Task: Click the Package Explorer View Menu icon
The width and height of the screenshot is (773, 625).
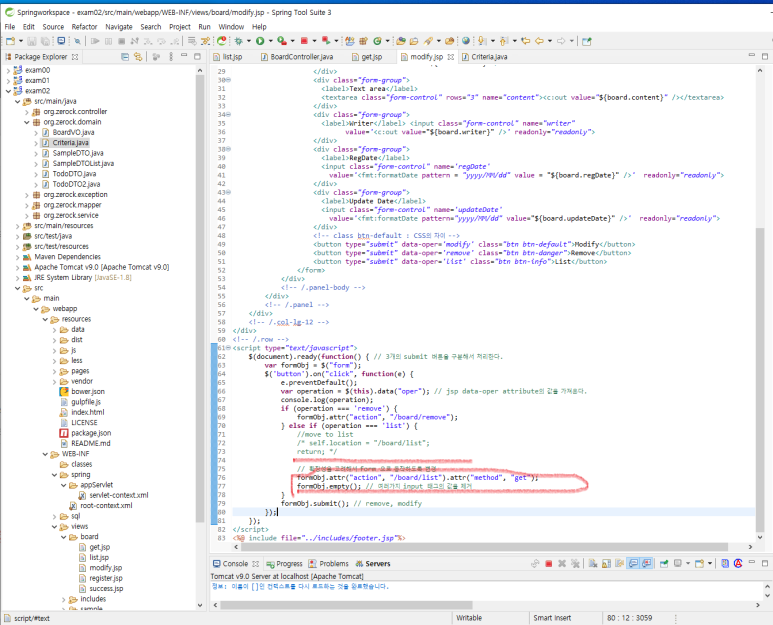Action: tap(171, 57)
